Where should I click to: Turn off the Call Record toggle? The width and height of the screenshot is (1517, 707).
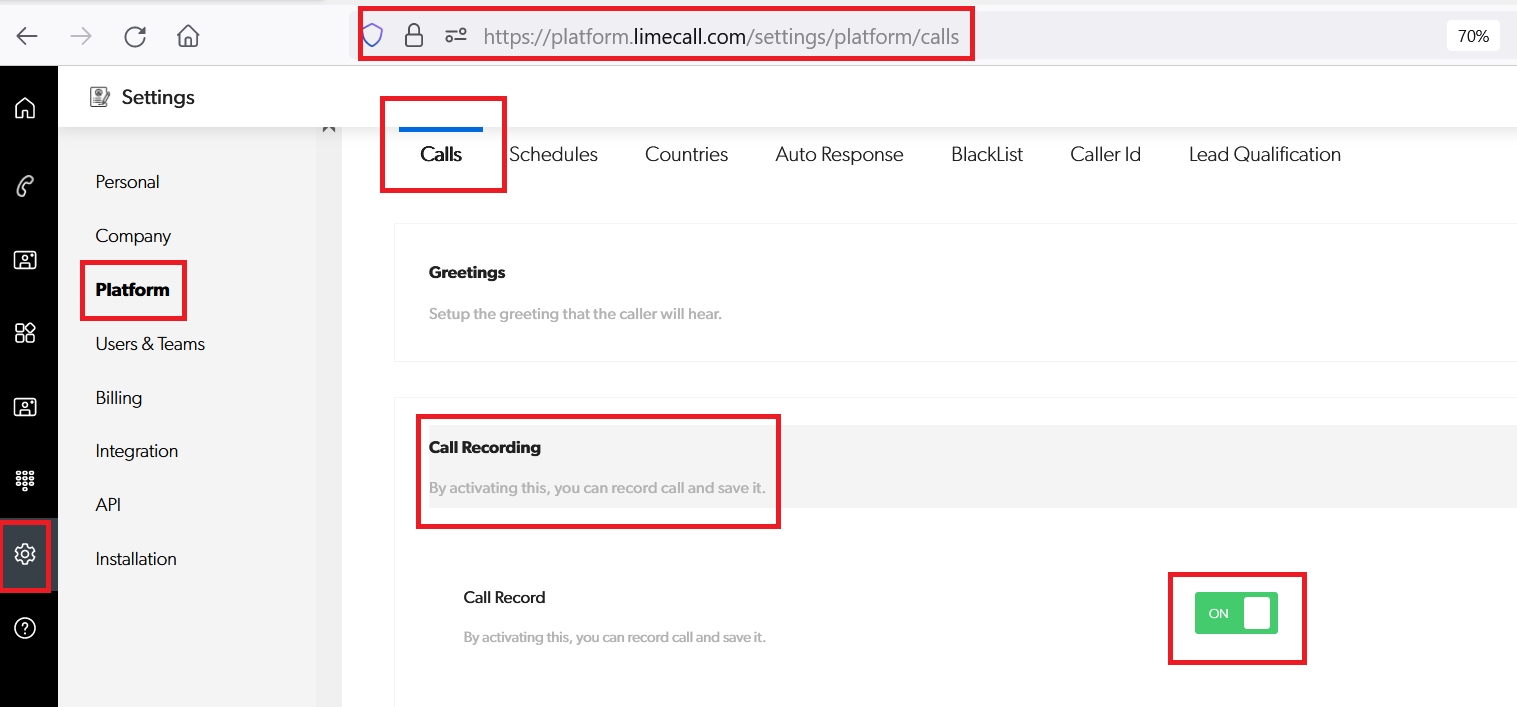pyautogui.click(x=1236, y=613)
